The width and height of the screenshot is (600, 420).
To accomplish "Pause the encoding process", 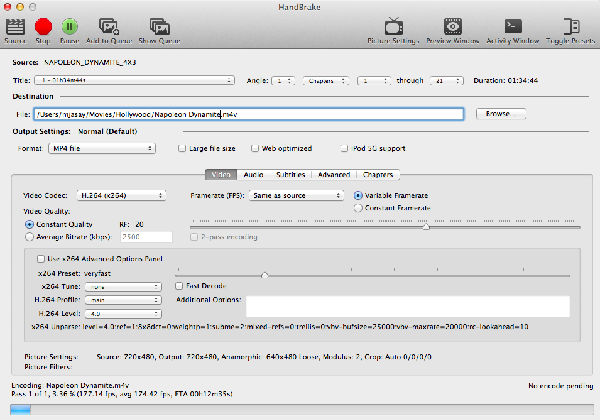I will (x=69, y=27).
